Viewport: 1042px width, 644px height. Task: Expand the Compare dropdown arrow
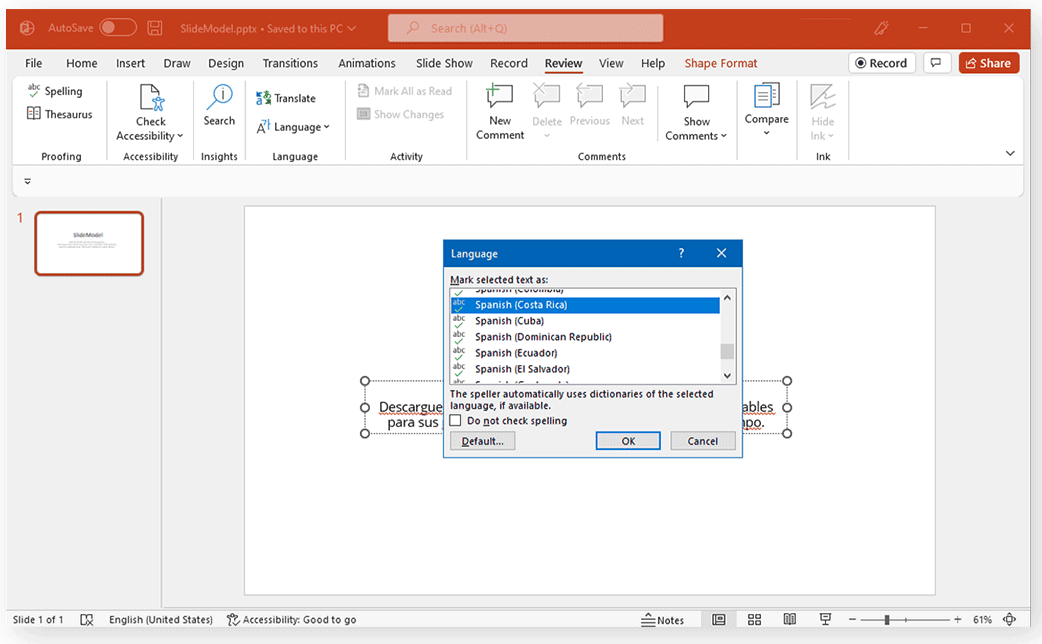point(766,133)
